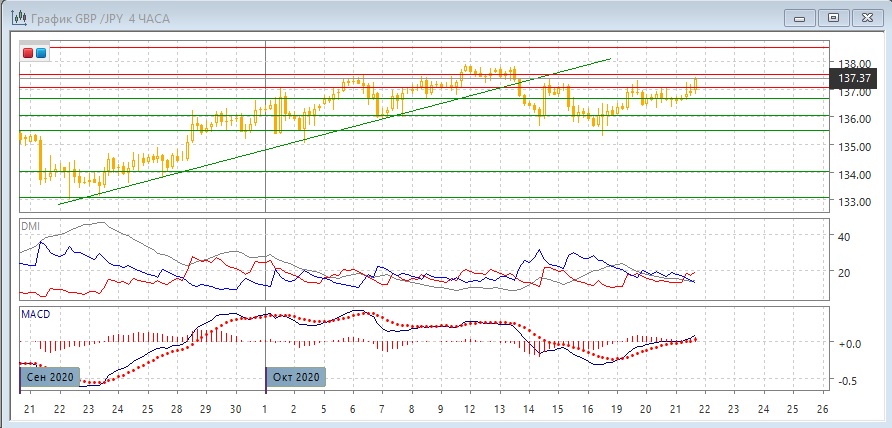Close the GBP/JPY chart window
Screen dimensions: 892x428
(867, 17)
